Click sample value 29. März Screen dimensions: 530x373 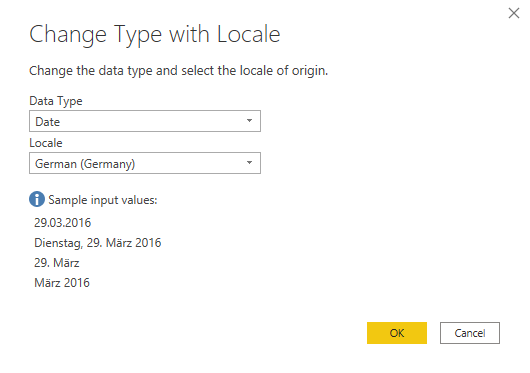[56, 263]
